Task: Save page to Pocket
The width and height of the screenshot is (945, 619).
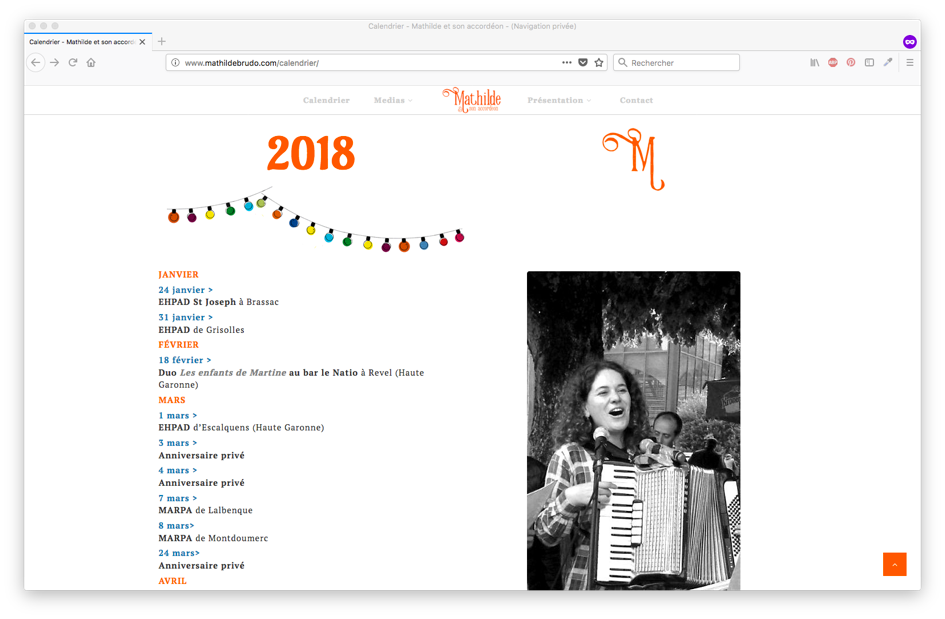Action: [x=583, y=63]
